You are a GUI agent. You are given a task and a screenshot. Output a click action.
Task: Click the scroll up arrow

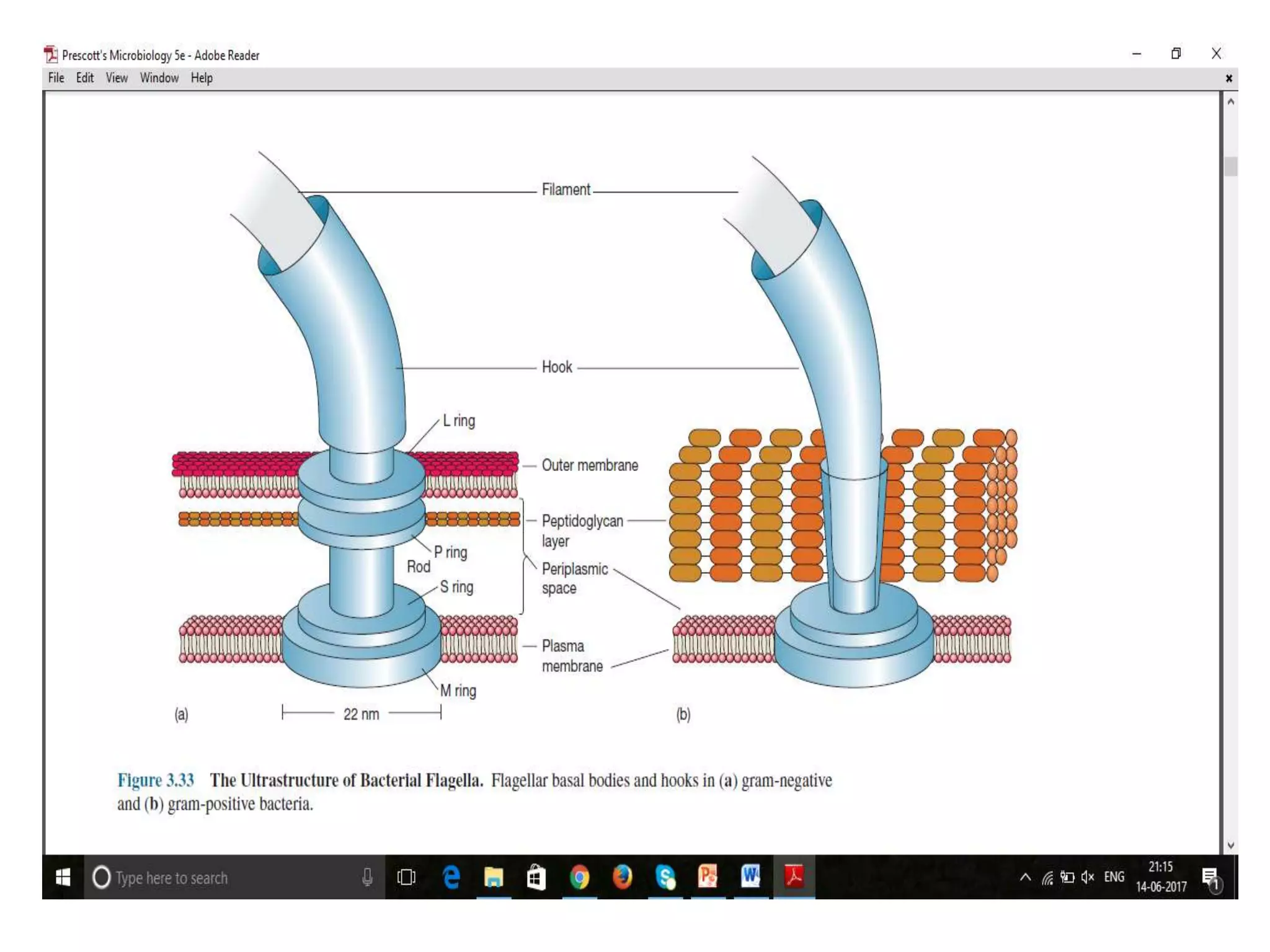click(x=1231, y=102)
